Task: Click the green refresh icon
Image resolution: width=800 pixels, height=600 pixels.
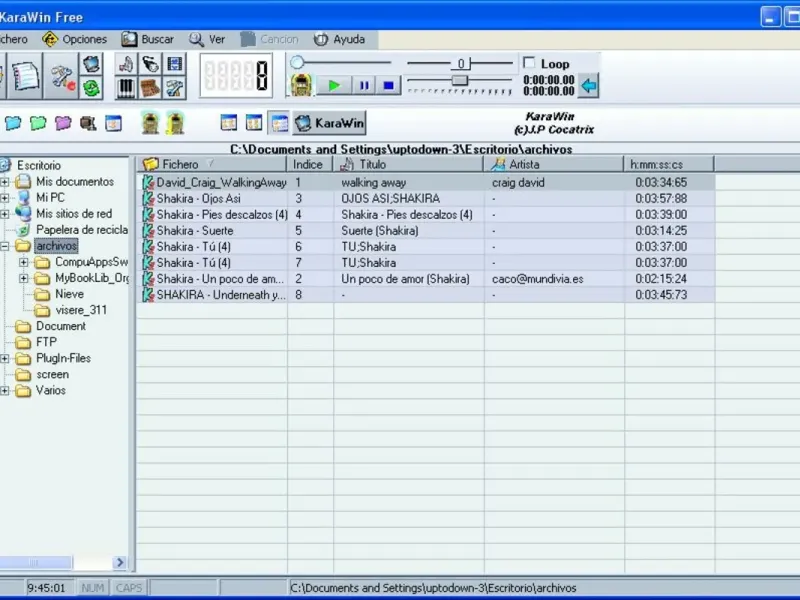Action: tap(91, 88)
